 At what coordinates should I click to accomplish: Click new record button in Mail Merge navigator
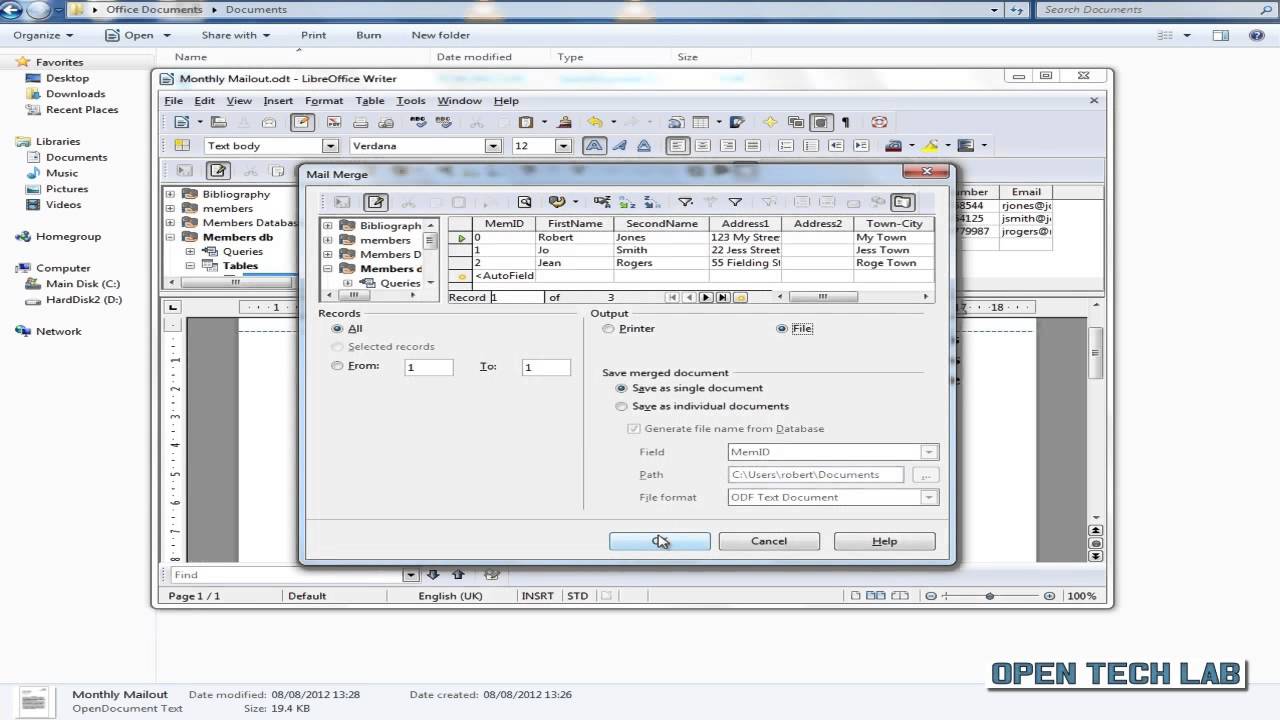(741, 297)
